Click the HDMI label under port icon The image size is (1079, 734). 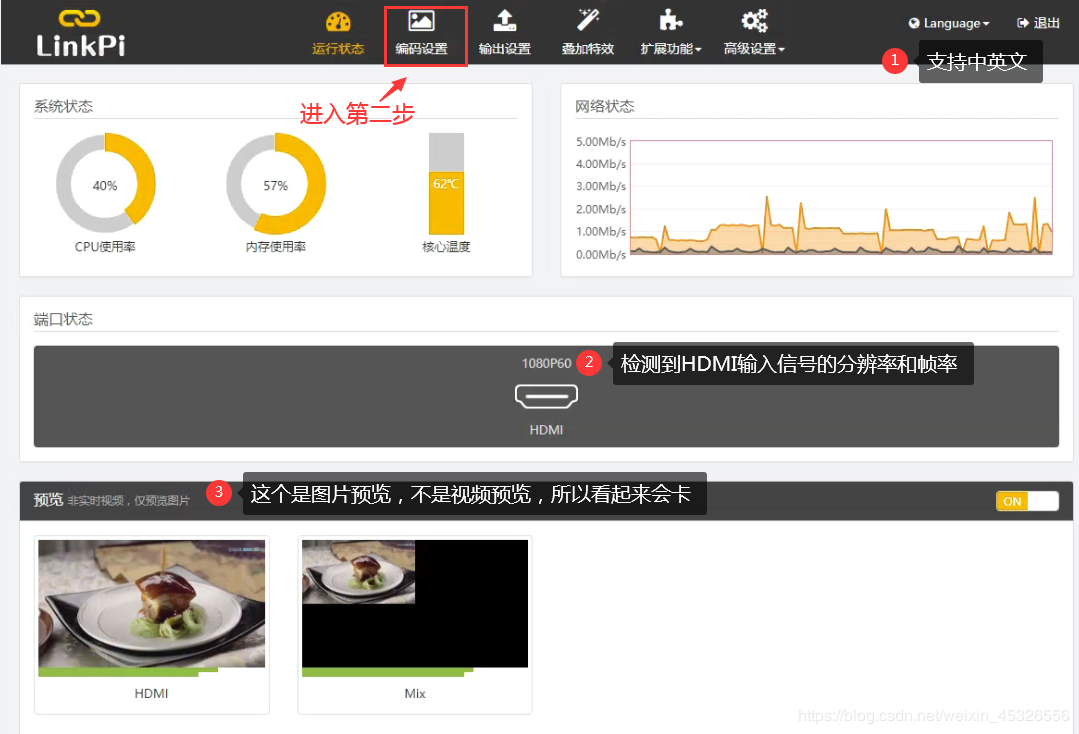[546, 430]
